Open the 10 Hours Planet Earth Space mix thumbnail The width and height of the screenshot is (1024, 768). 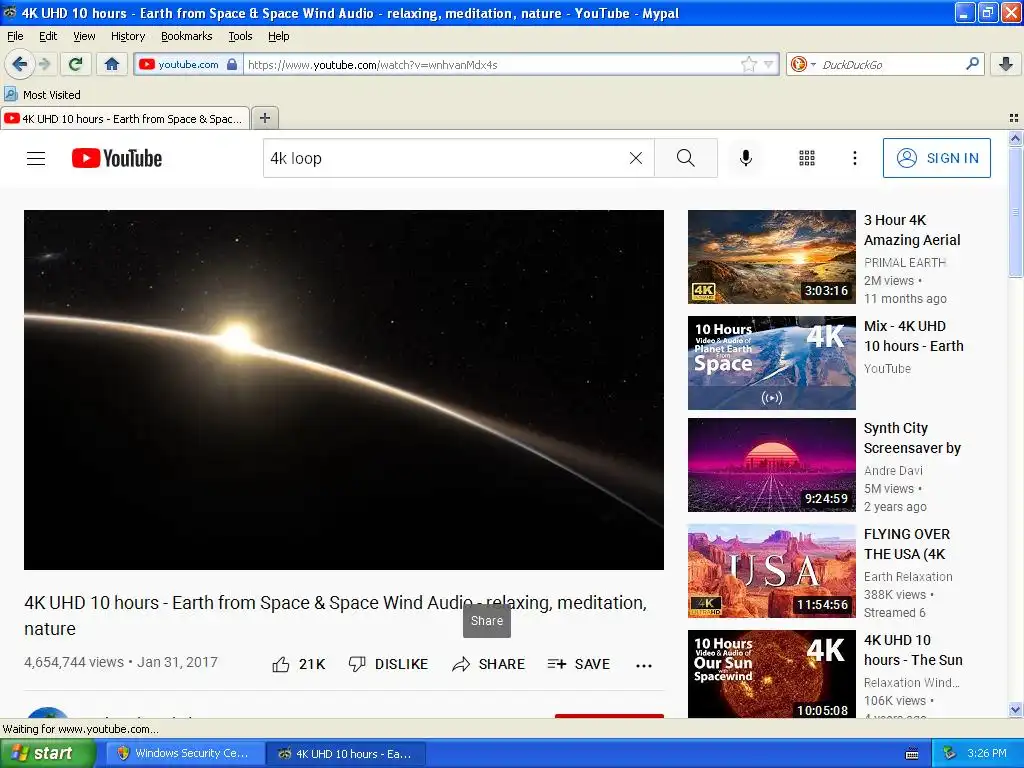pos(771,362)
